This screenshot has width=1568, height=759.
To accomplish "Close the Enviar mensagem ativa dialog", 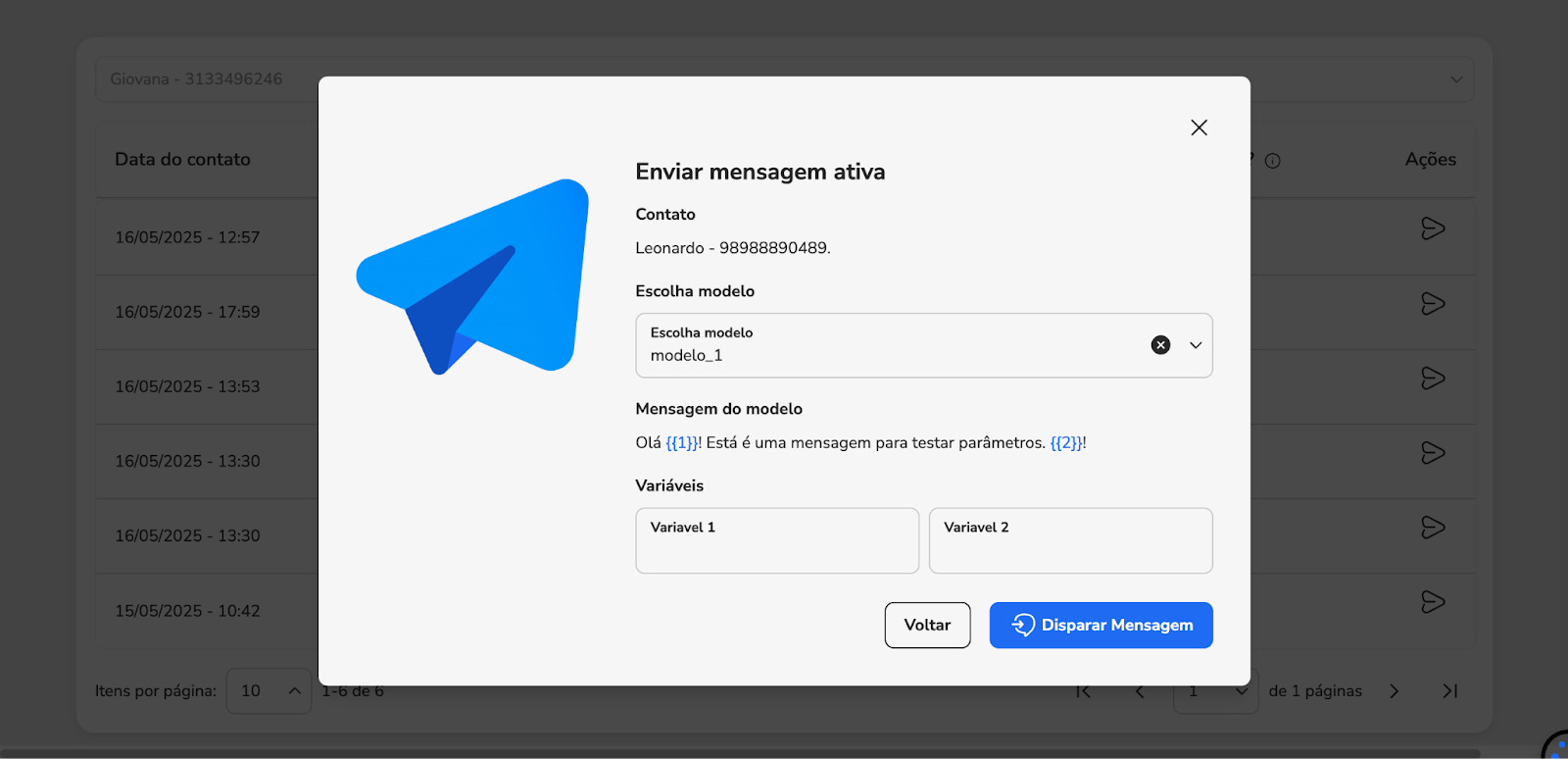I will pos(1199,127).
